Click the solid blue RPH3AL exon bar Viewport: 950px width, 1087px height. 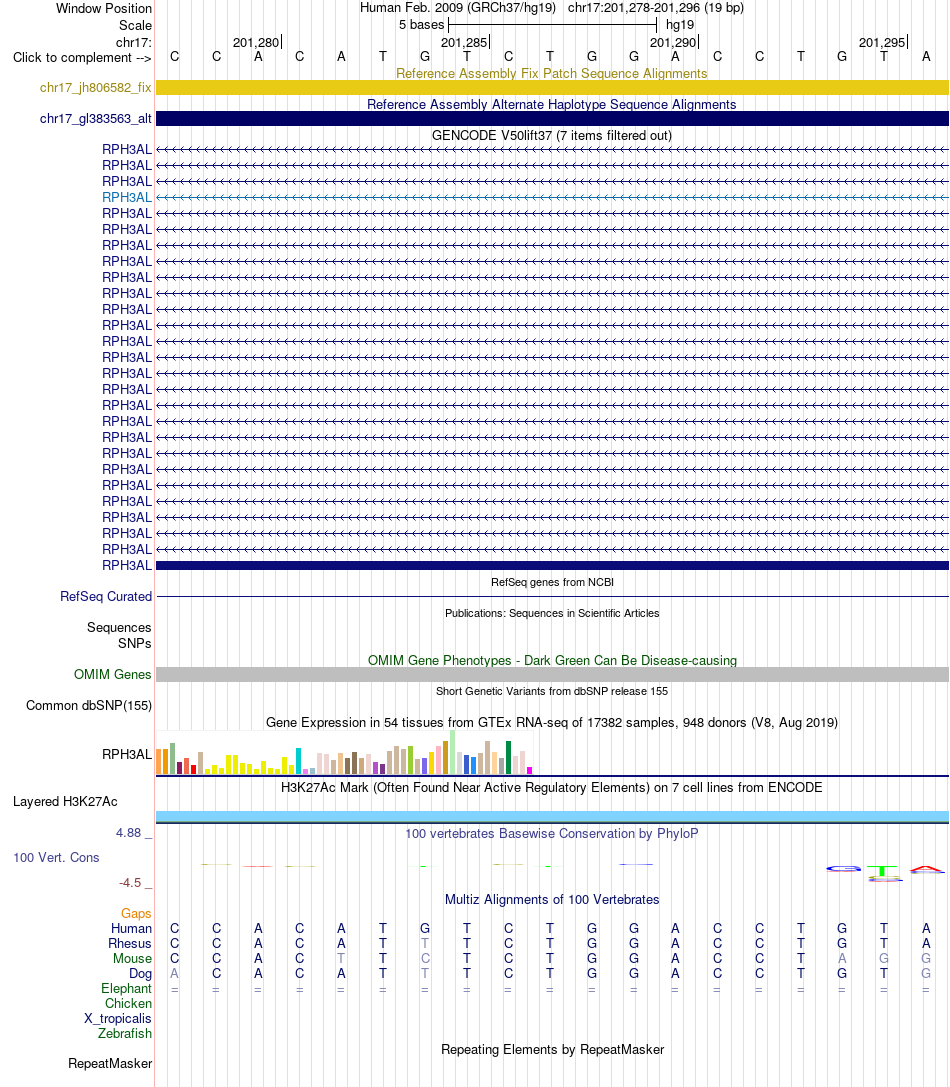click(x=552, y=566)
